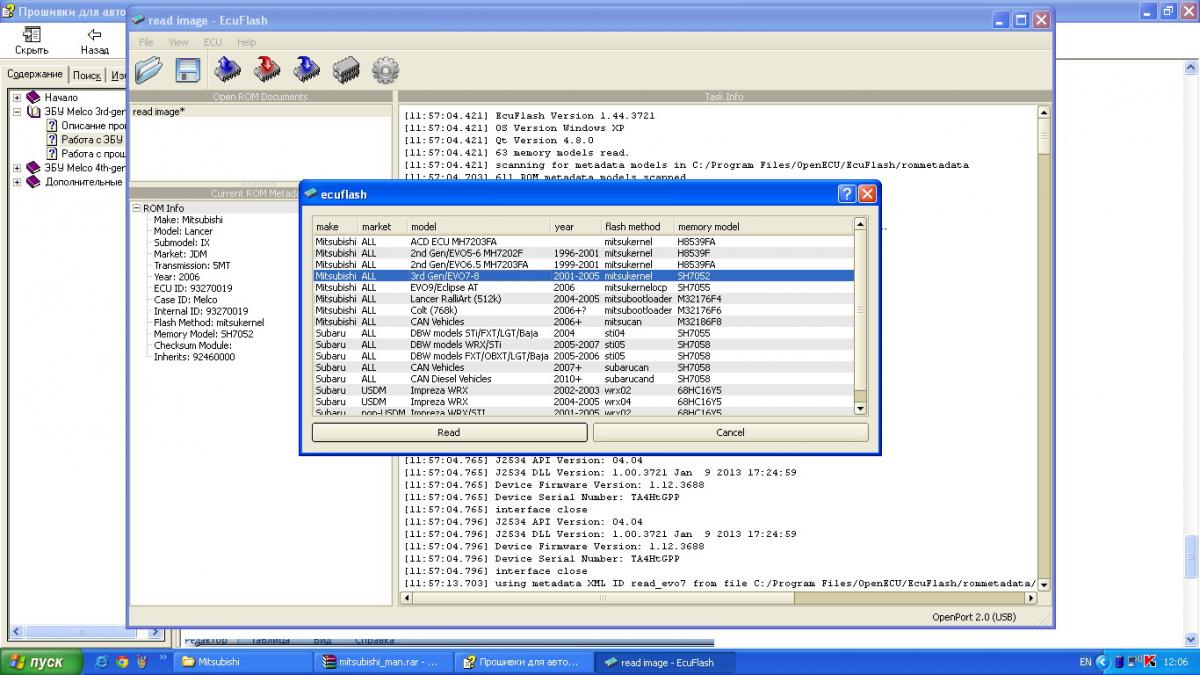Collapse the ЭБУ Melco 3rd-gen tree node
The height and width of the screenshot is (675, 1200).
(x=17, y=112)
